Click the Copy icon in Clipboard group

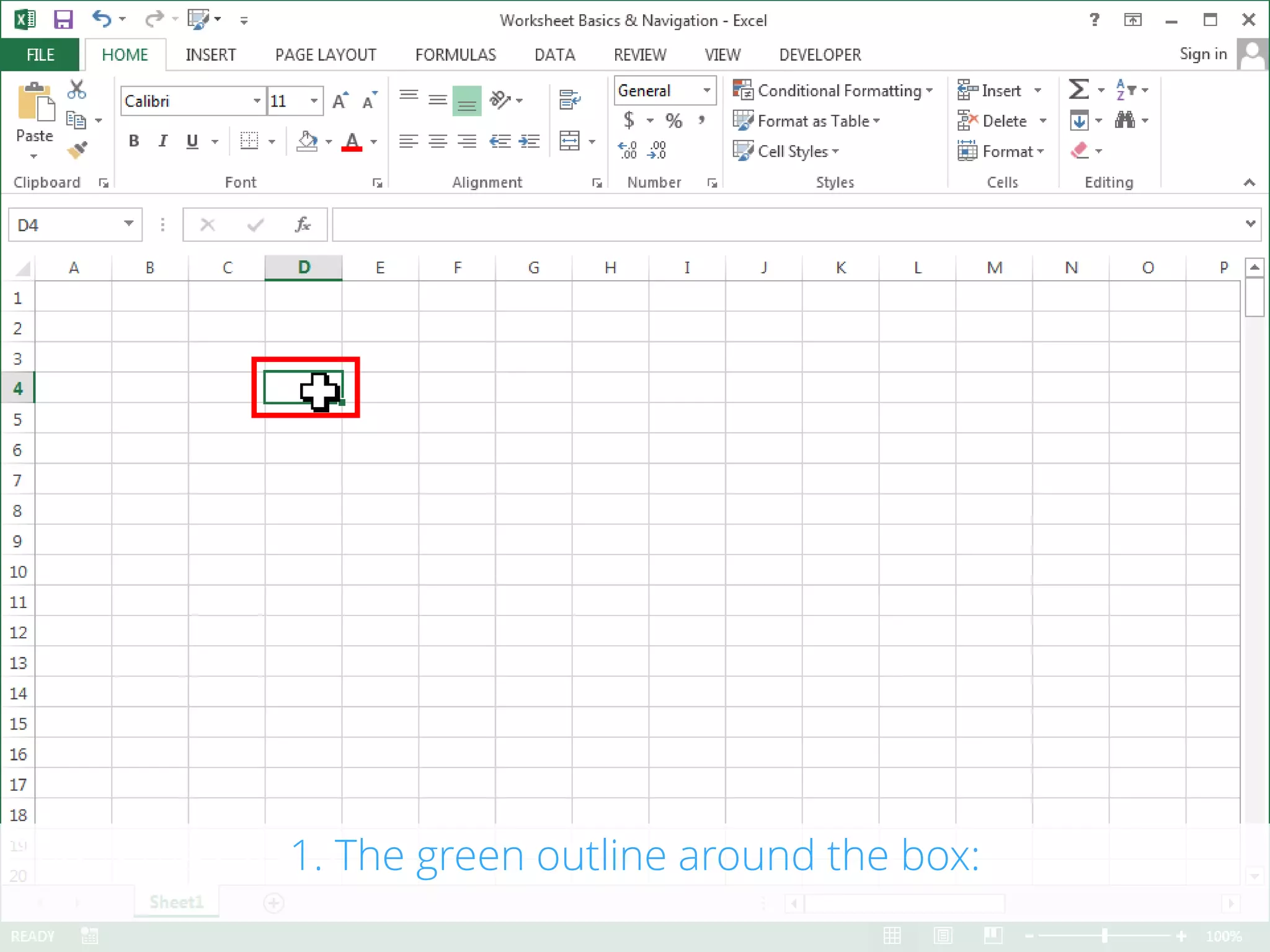76,120
